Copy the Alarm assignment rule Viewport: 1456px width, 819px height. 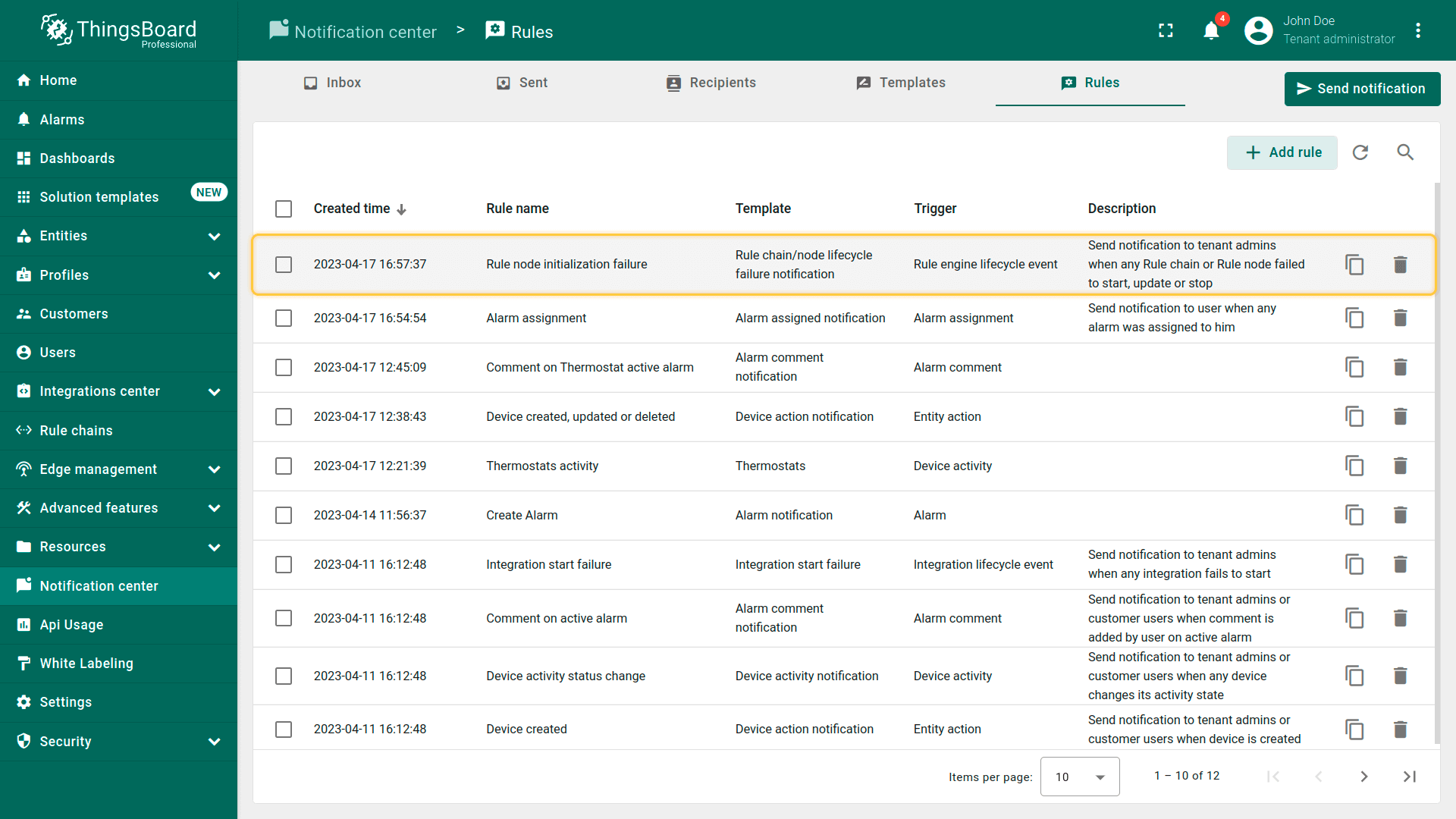pyautogui.click(x=1354, y=318)
